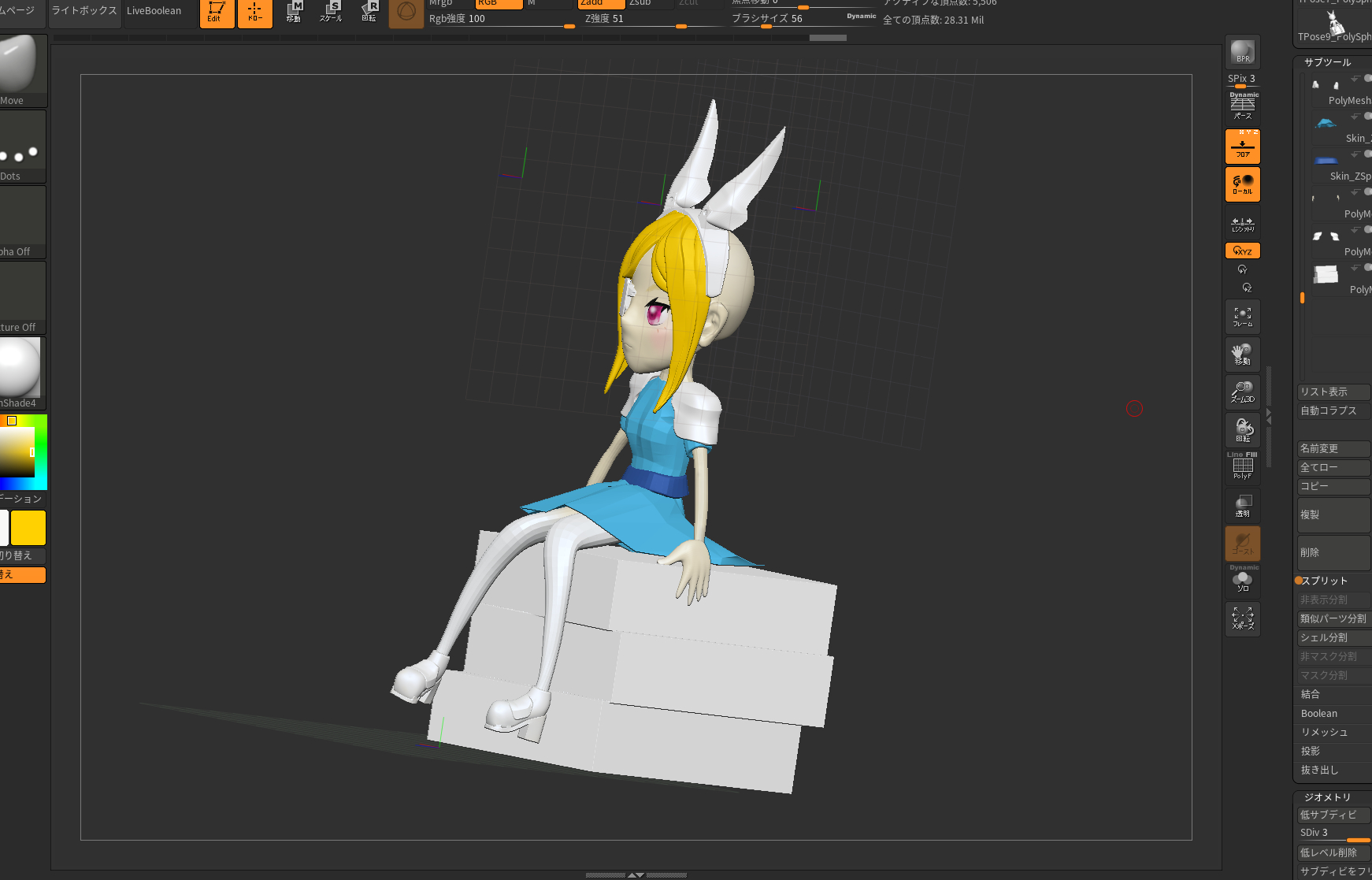Click the Zoom3D (ズーム3D) icon
The height and width of the screenshot is (880, 1372).
(x=1243, y=392)
